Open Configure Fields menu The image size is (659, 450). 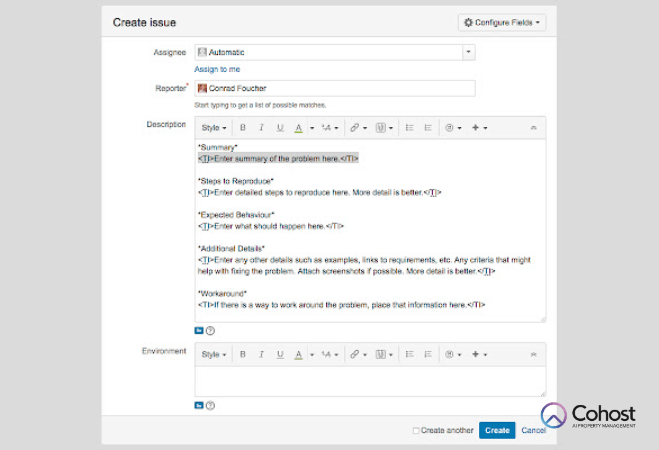502,23
